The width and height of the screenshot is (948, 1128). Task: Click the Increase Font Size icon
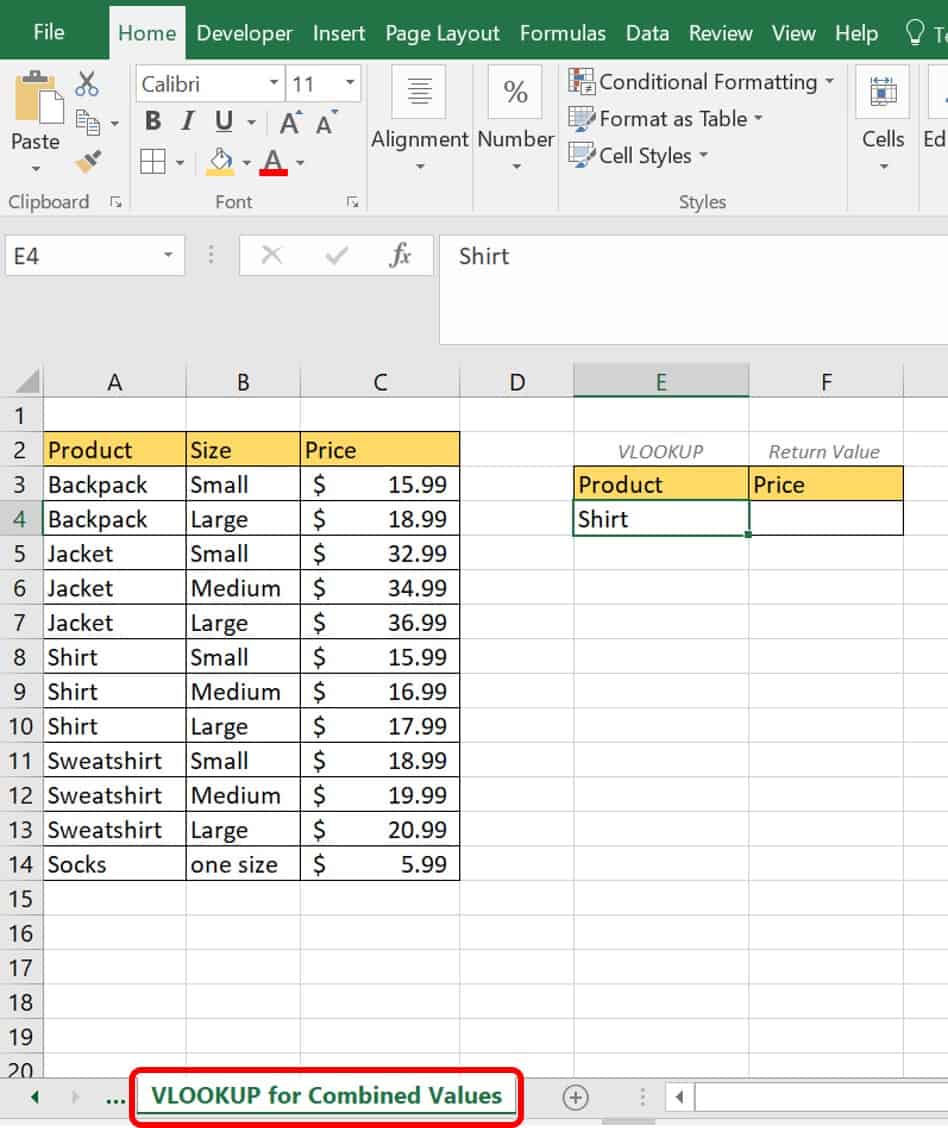click(x=290, y=123)
